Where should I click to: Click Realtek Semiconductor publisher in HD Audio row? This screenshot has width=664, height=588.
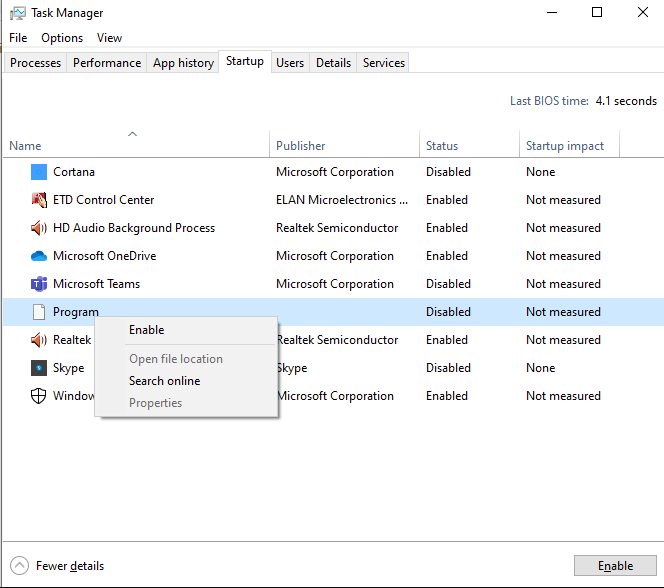[337, 228]
